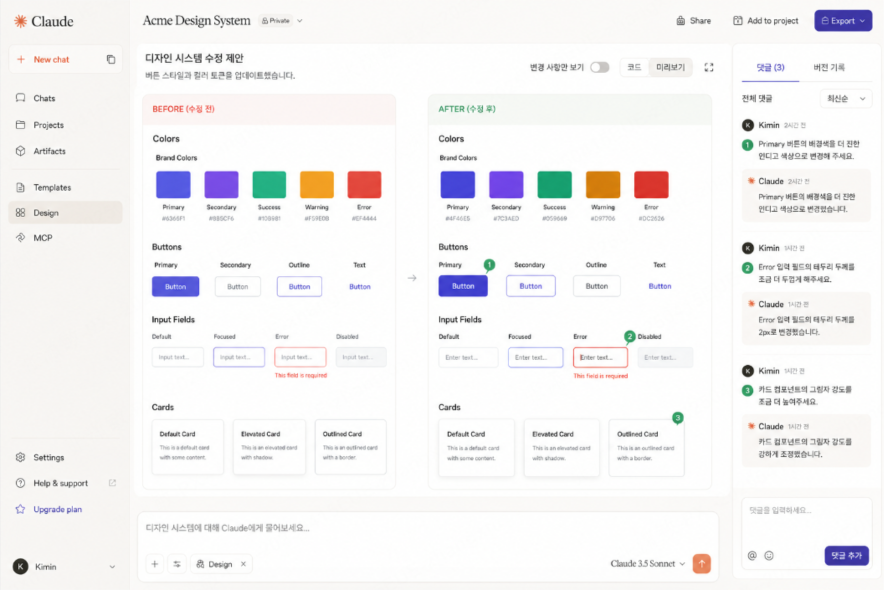The width and height of the screenshot is (884, 590).
Task: Open the sliders settings icon in chat box
Action: [177, 564]
